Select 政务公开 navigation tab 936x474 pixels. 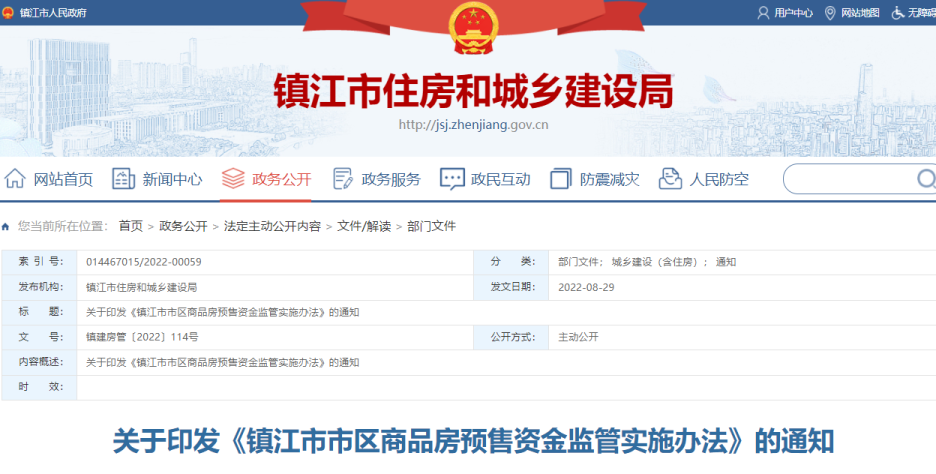[282, 179]
